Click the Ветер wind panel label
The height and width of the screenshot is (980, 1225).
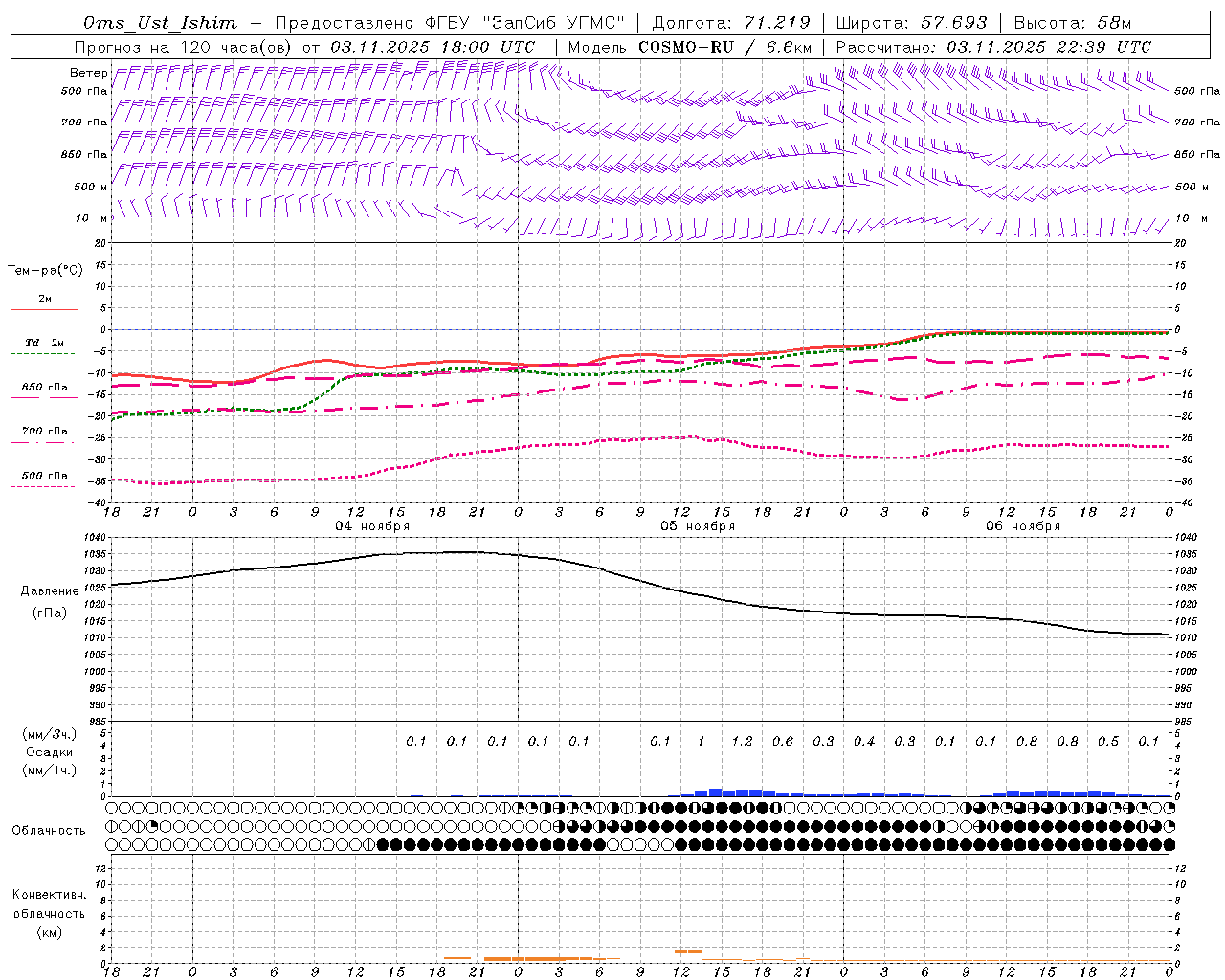click(88, 73)
